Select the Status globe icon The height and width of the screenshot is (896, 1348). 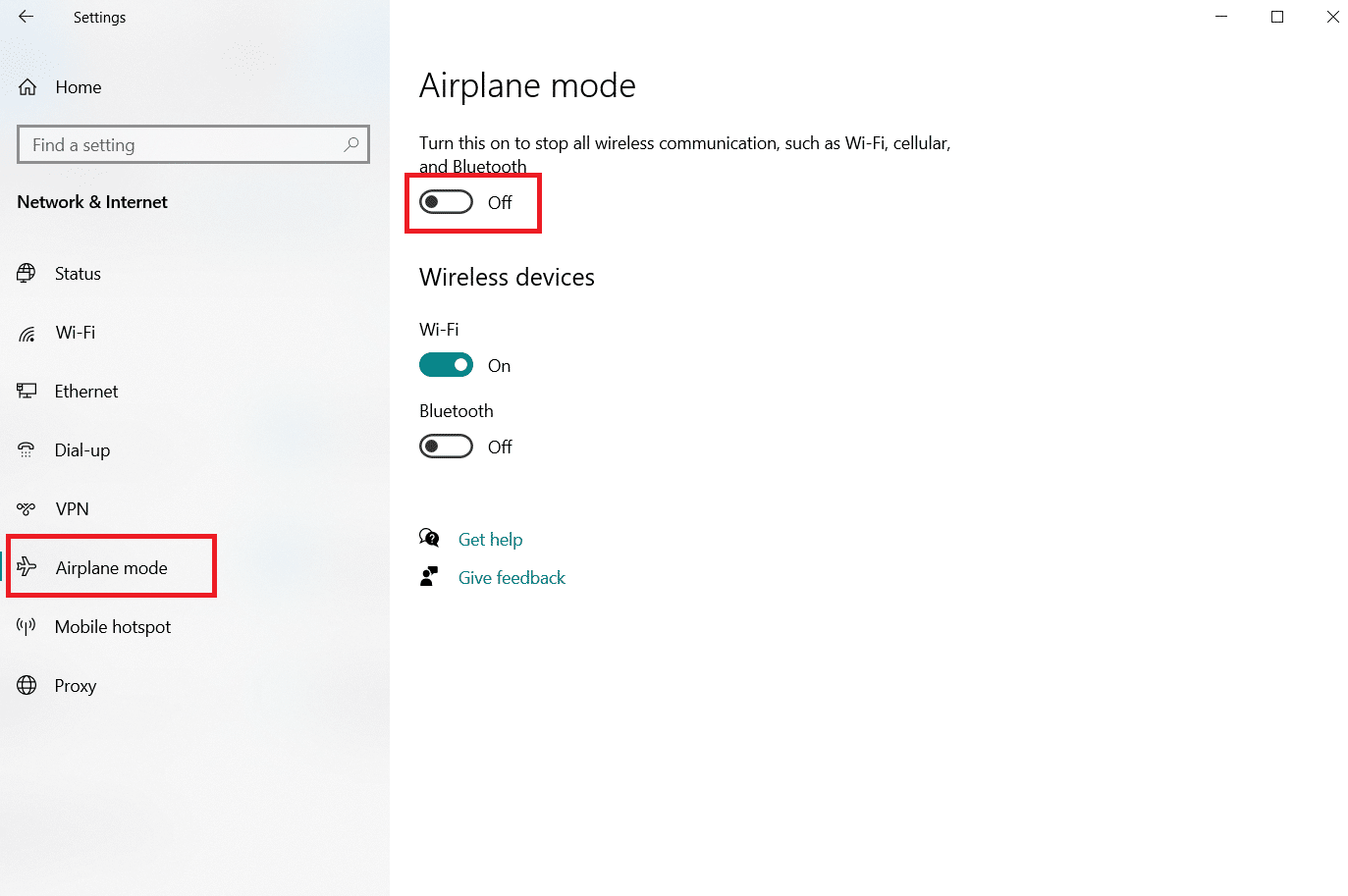27,273
